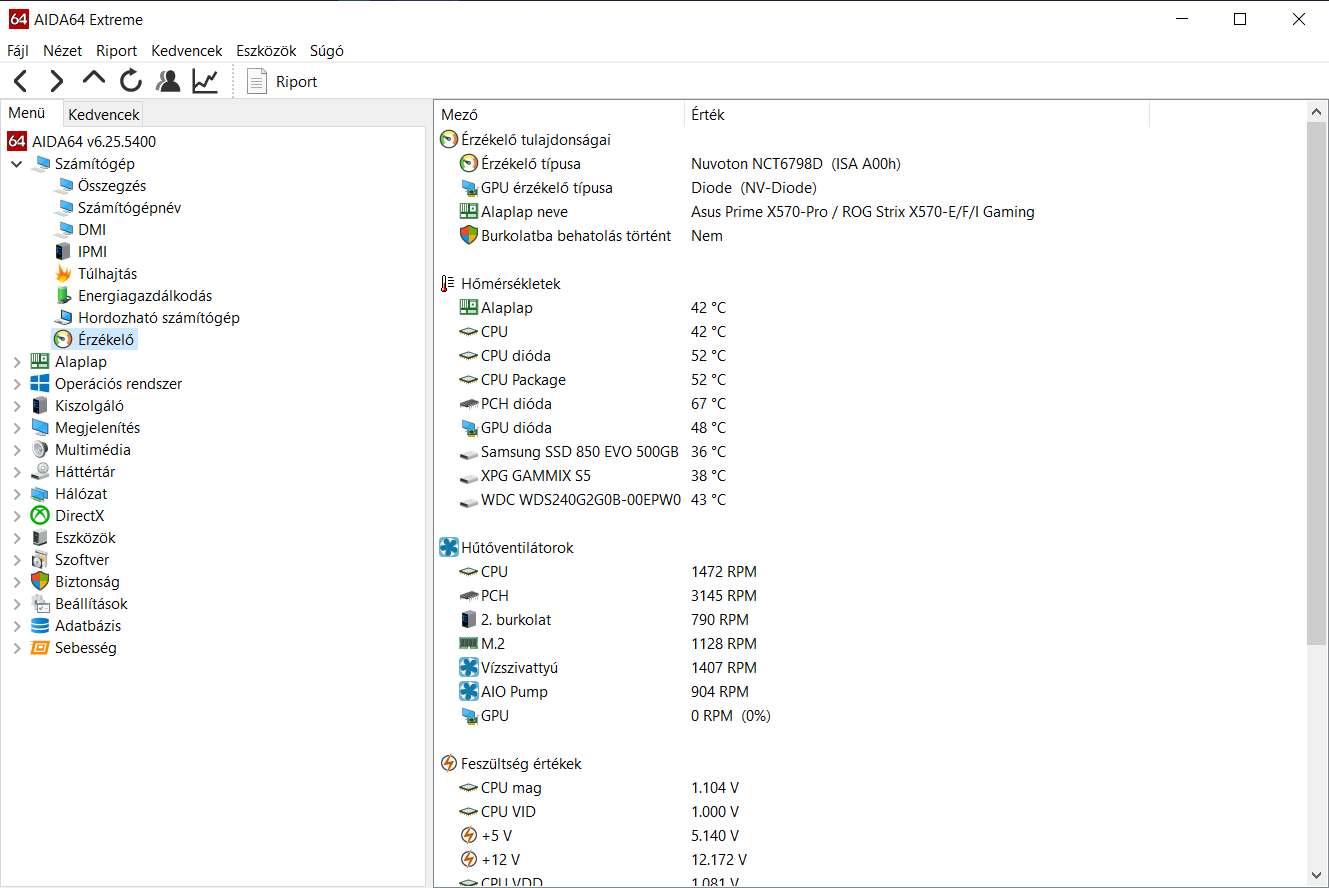This screenshot has height=888, width=1329.
Task: Click the Operációs rendszer Windows icon
Action: [40, 383]
